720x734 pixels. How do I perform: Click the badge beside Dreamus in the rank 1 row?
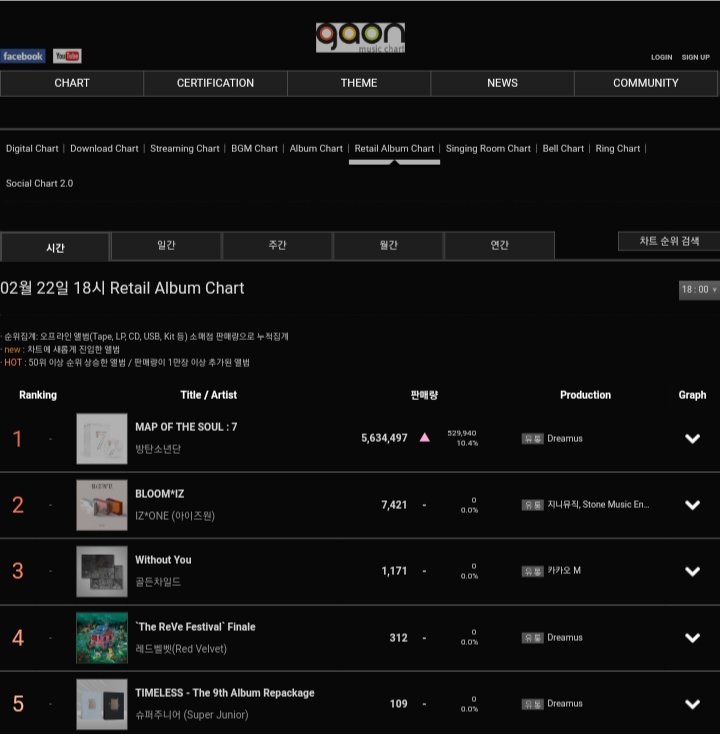pos(532,439)
